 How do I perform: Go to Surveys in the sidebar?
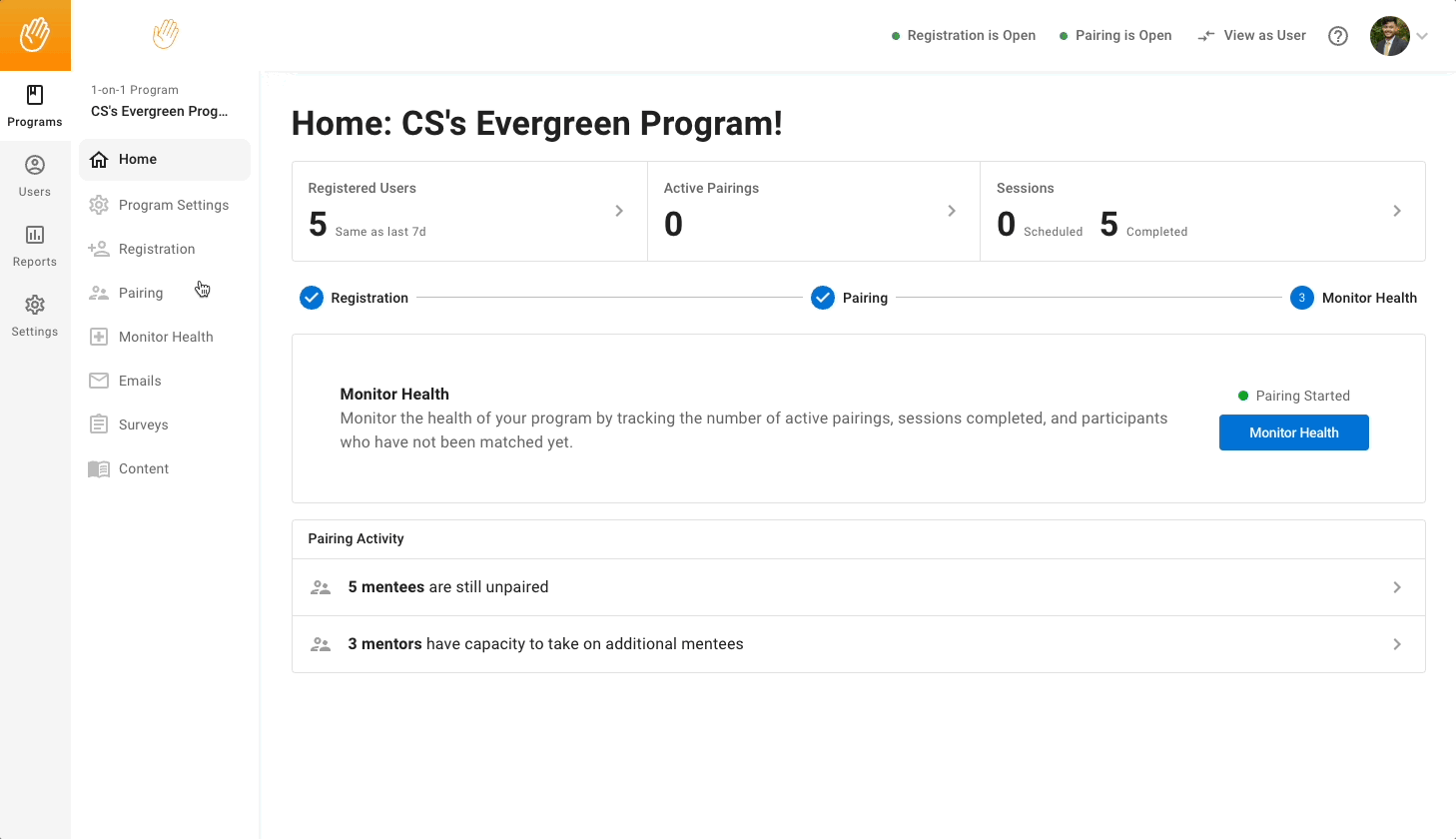143,424
